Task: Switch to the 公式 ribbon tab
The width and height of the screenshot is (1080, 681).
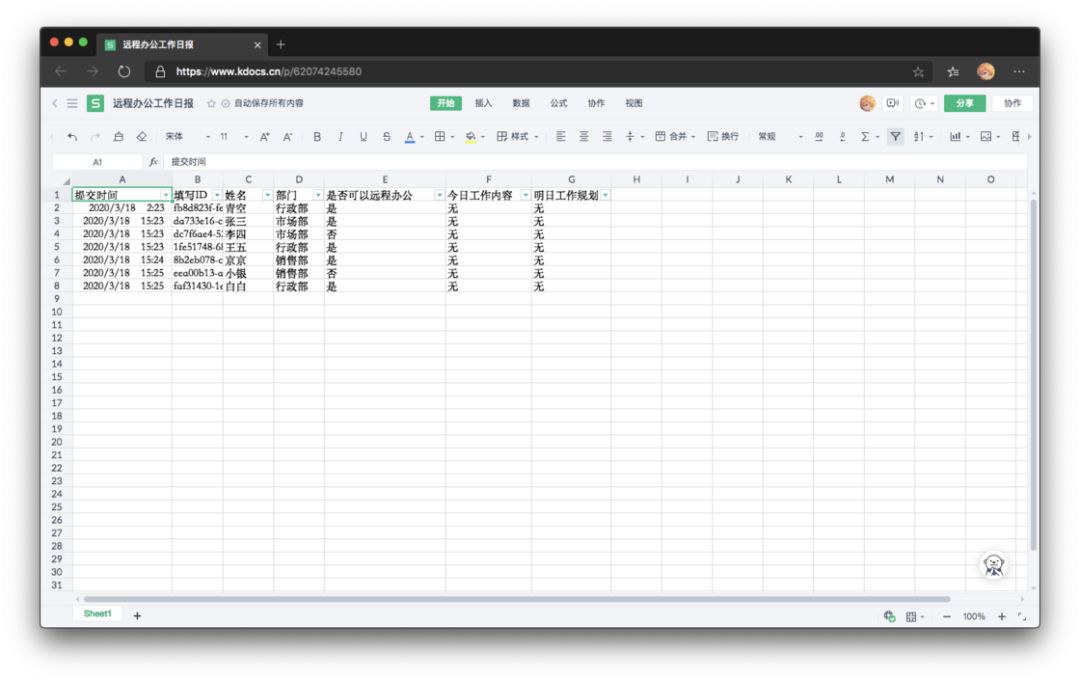Action: click(559, 103)
